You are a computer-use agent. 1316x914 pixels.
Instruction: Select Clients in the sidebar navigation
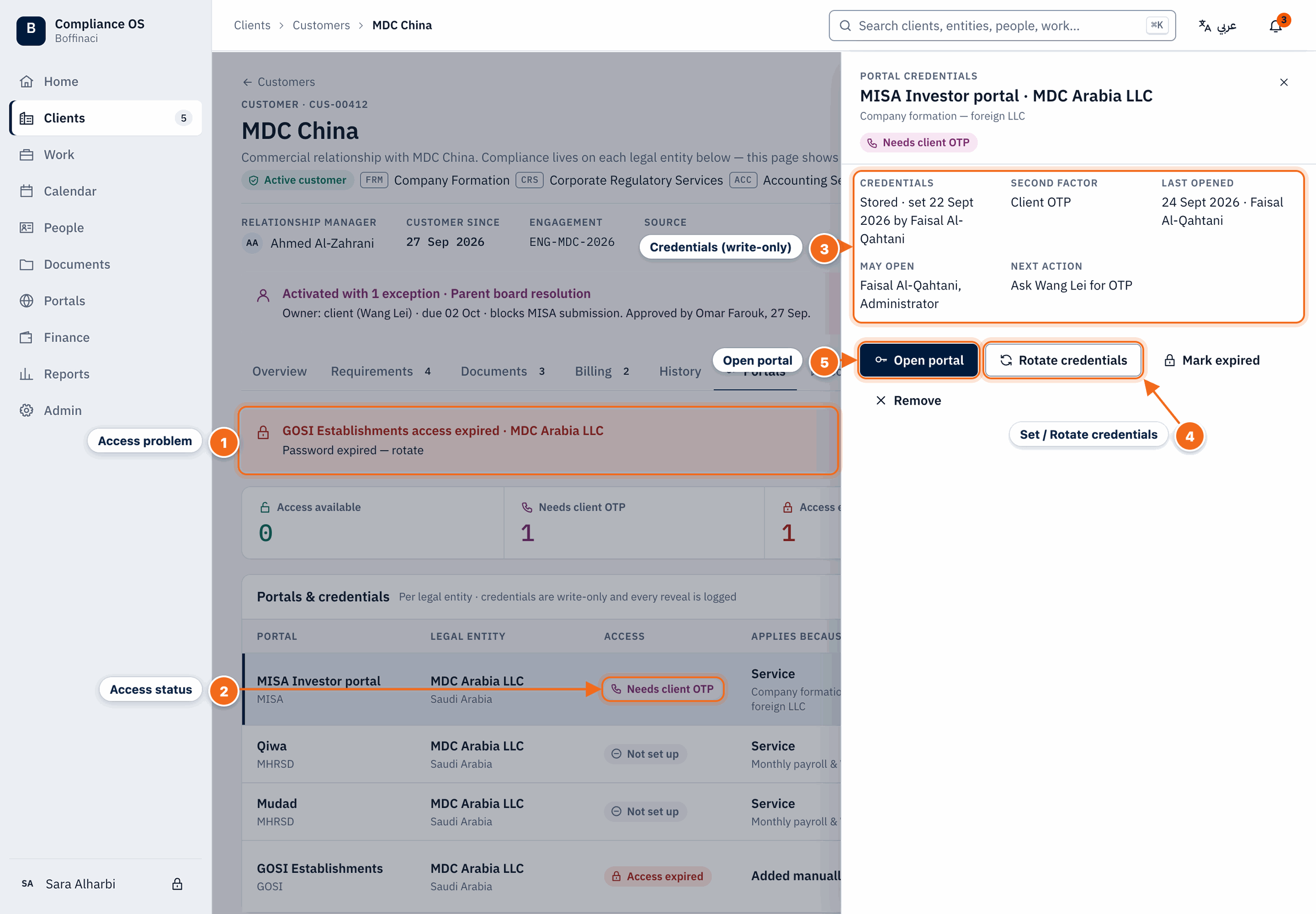coord(105,118)
